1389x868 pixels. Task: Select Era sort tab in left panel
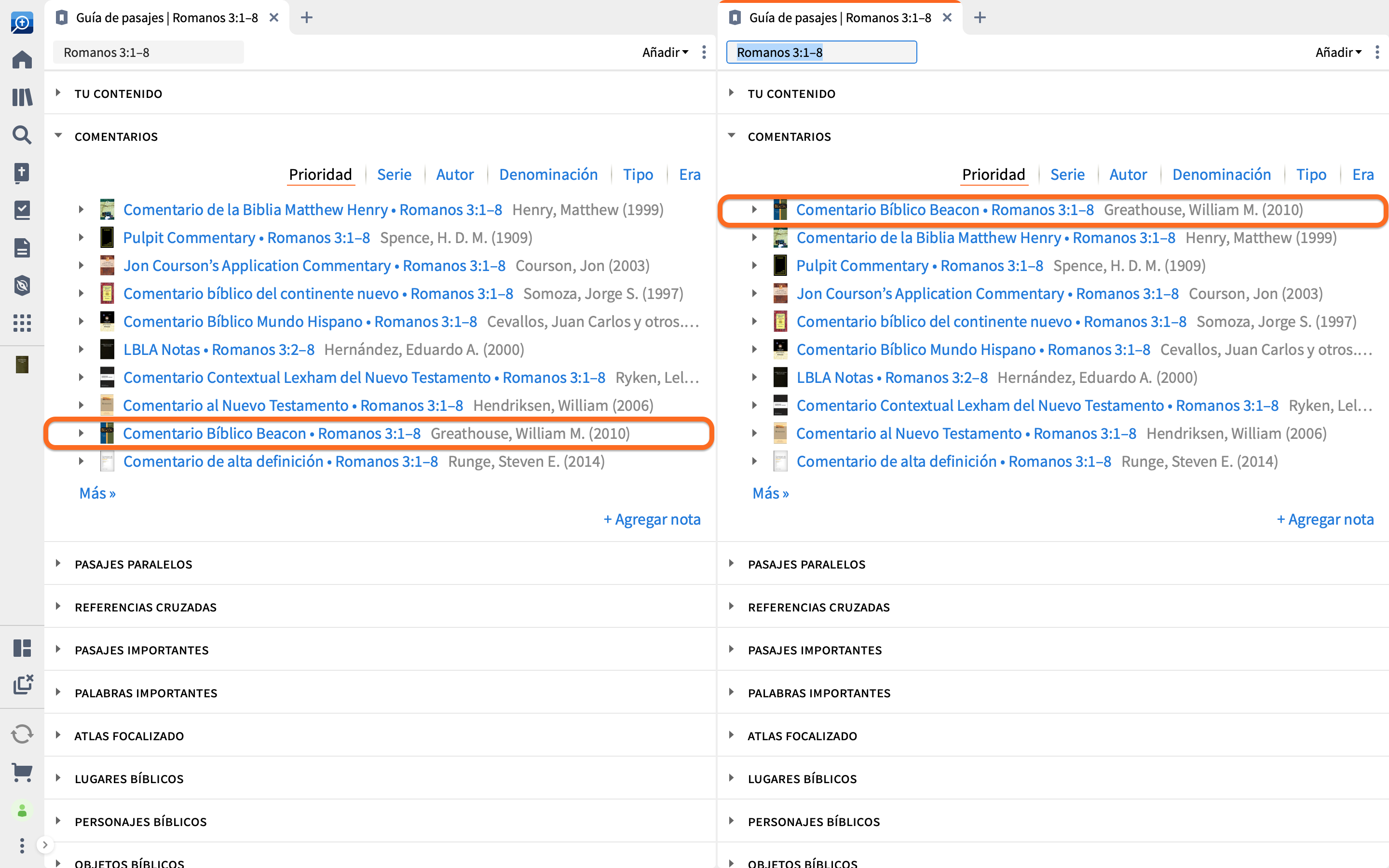pos(690,175)
